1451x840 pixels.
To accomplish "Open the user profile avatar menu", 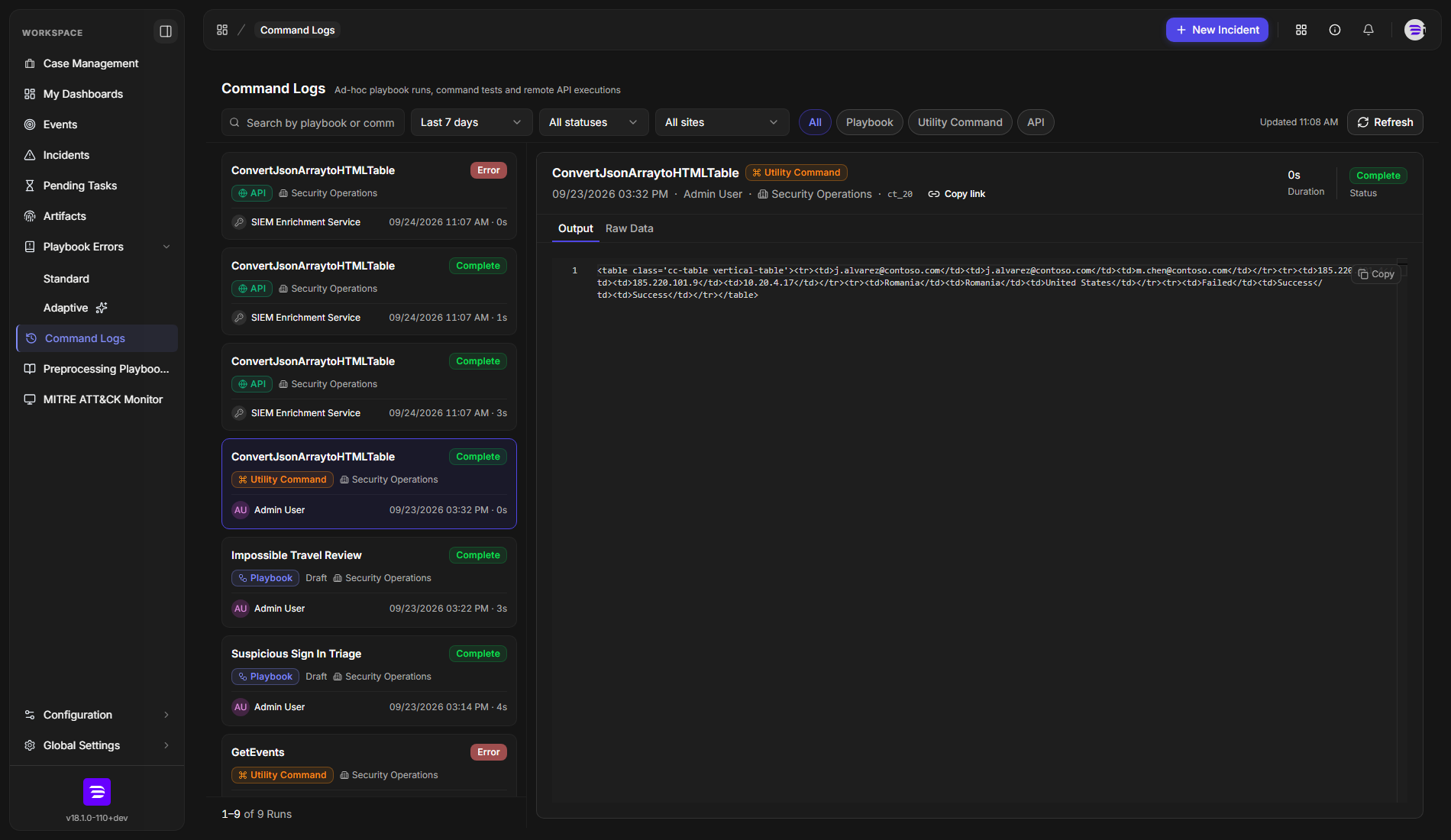I will click(1415, 30).
